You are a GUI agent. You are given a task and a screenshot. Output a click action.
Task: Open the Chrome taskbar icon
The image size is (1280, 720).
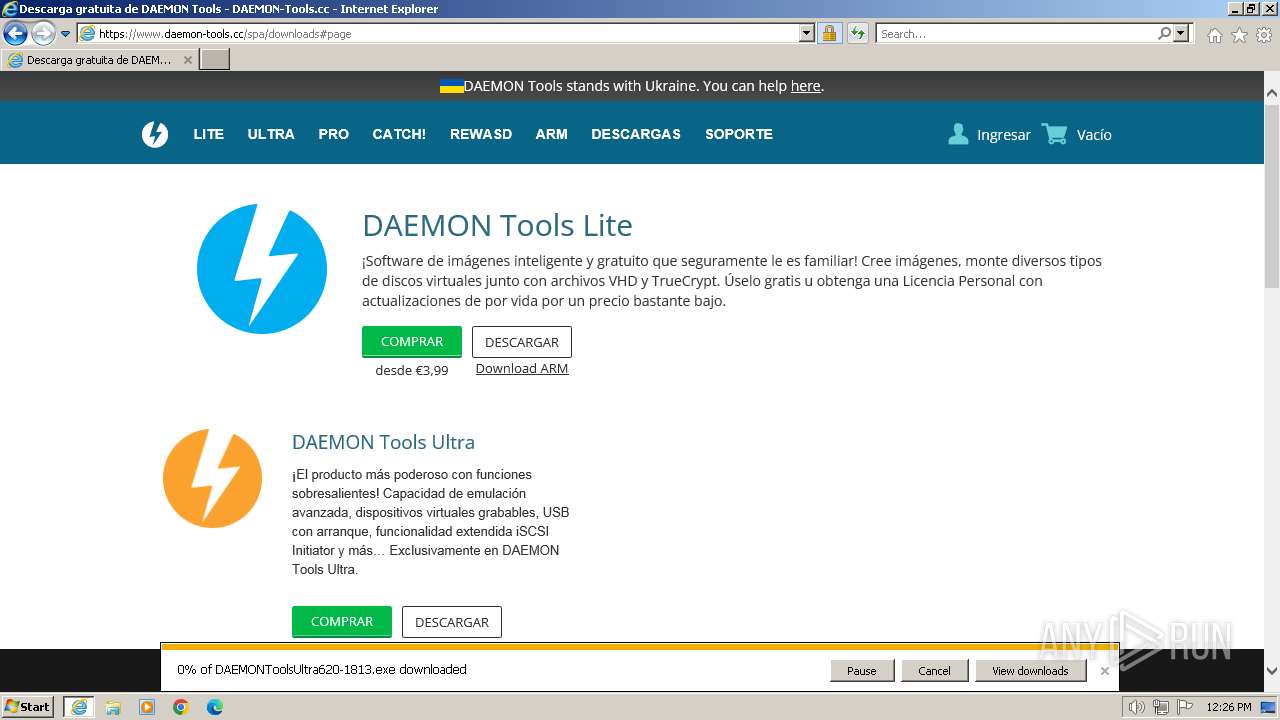click(181, 707)
